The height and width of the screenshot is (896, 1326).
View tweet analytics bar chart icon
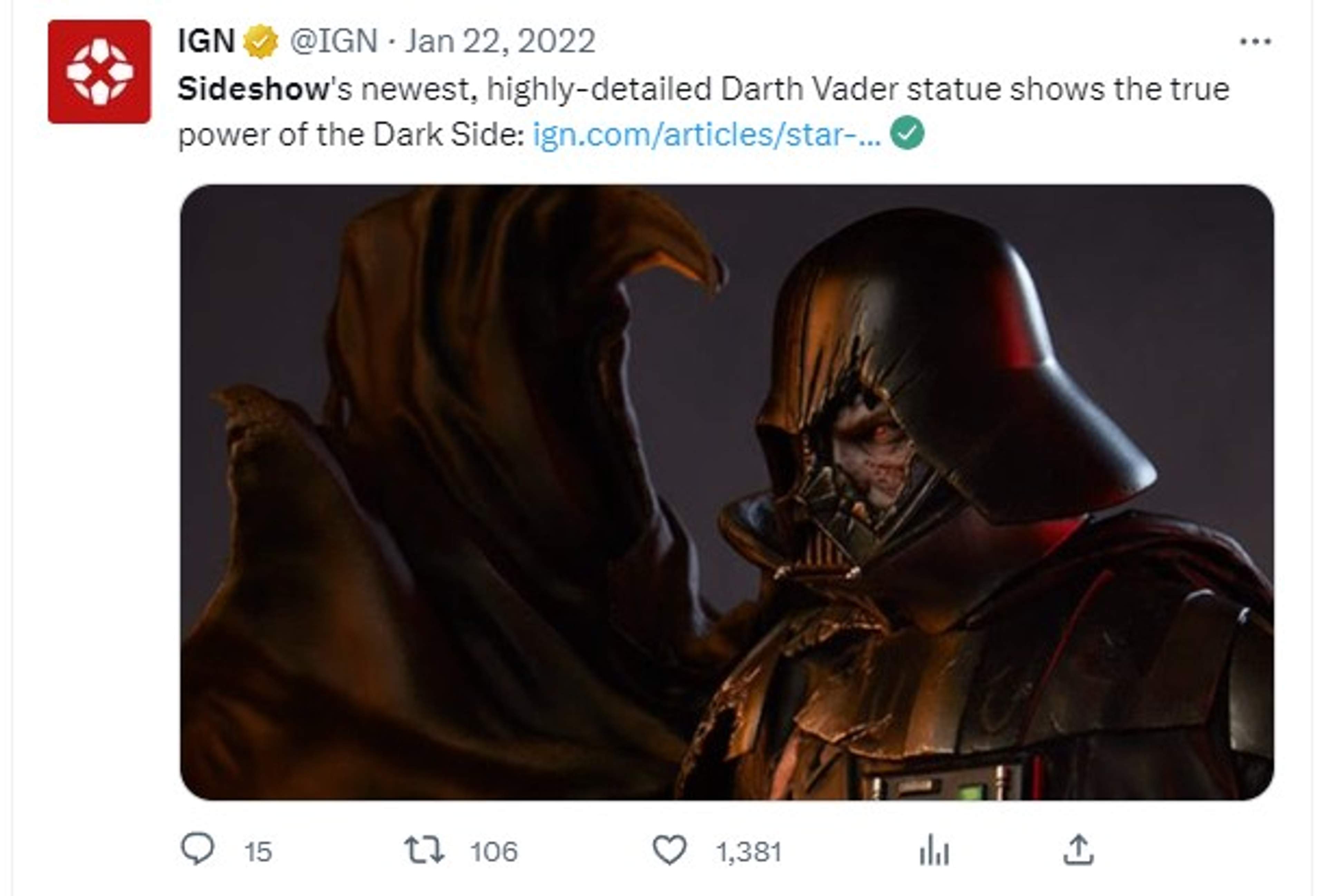(x=935, y=850)
